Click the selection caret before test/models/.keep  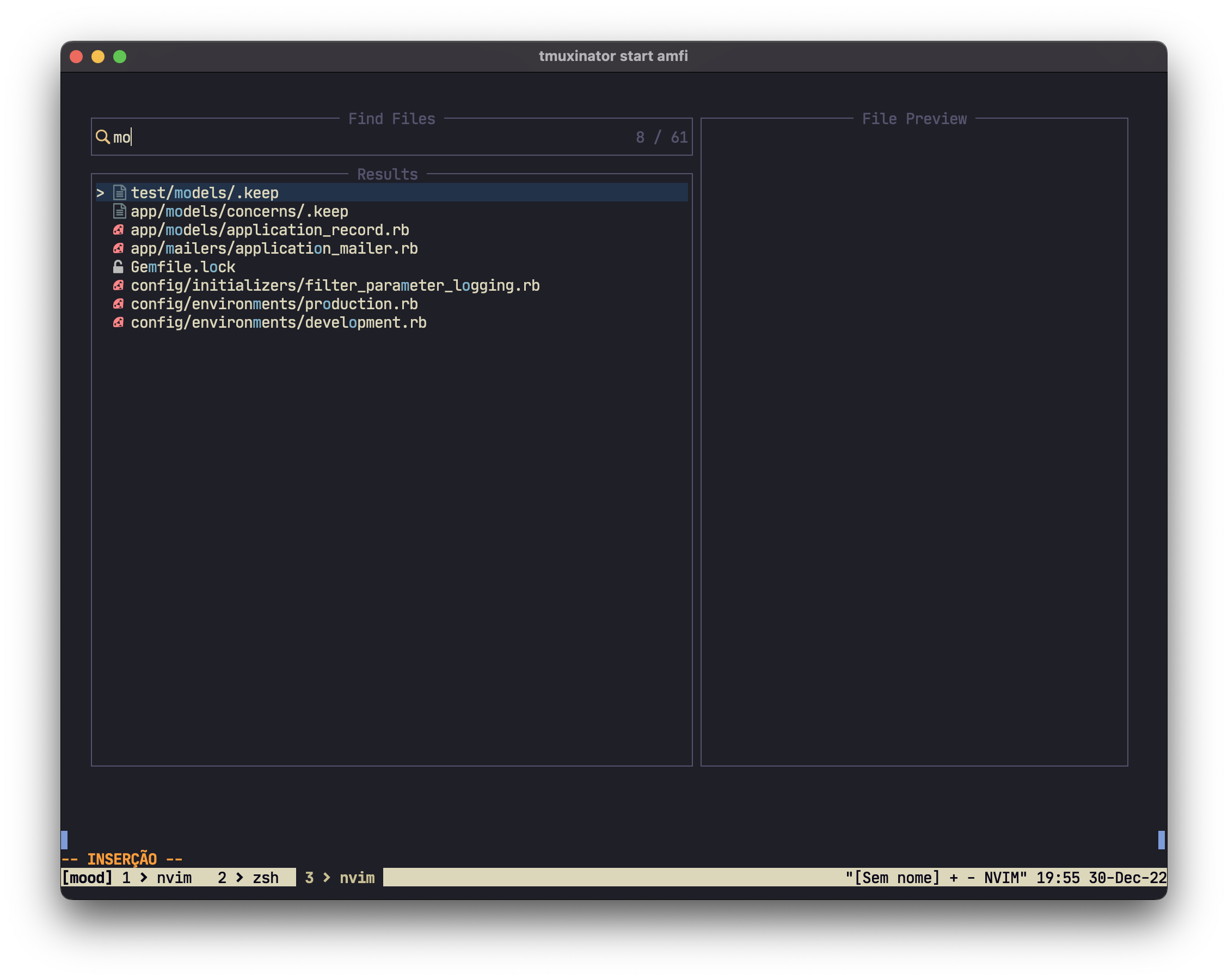click(x=100, y=193)
